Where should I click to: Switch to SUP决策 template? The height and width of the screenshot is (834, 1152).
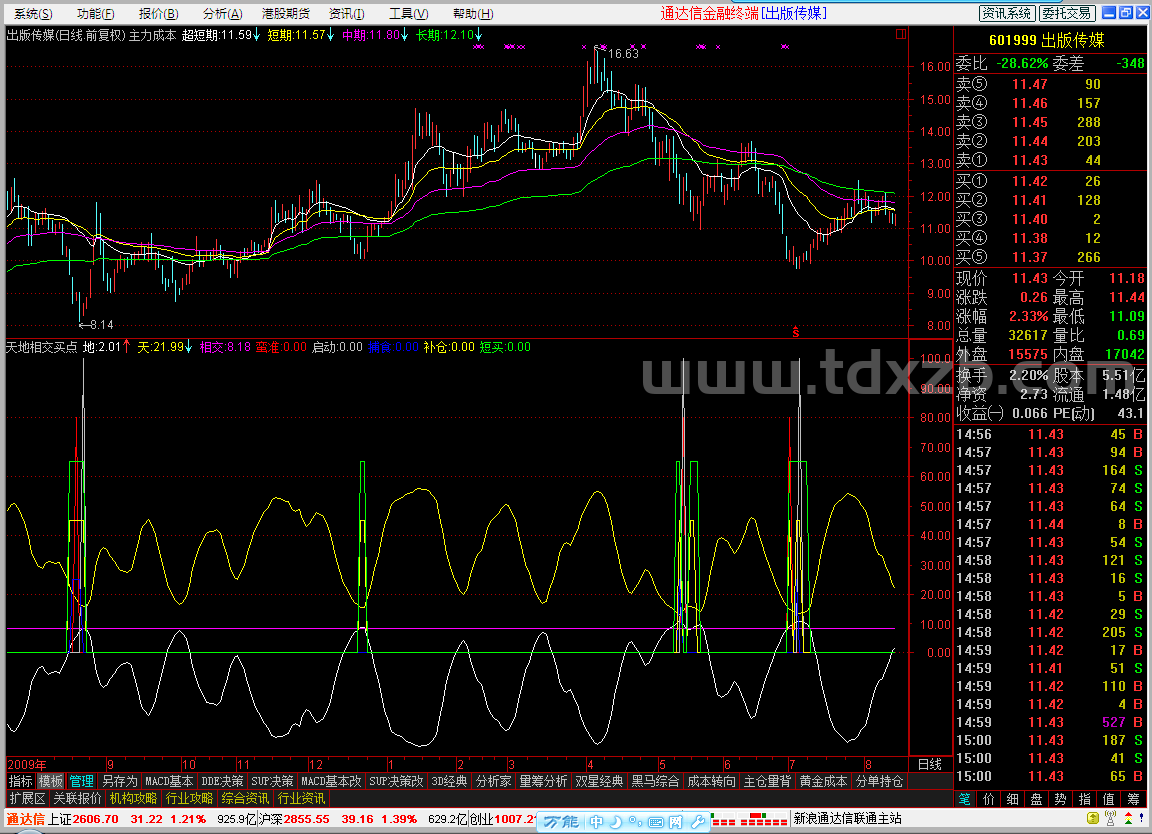coord(272,781)
